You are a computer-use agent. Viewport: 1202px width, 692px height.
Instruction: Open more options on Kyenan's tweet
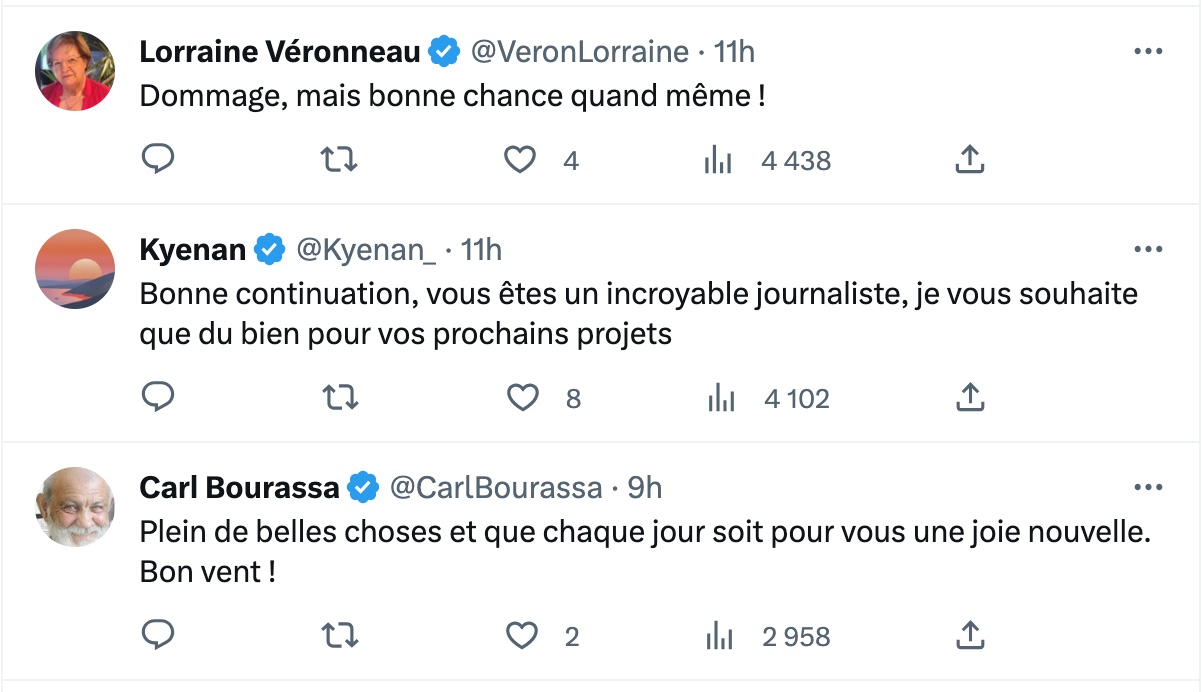click(1147, 248)
